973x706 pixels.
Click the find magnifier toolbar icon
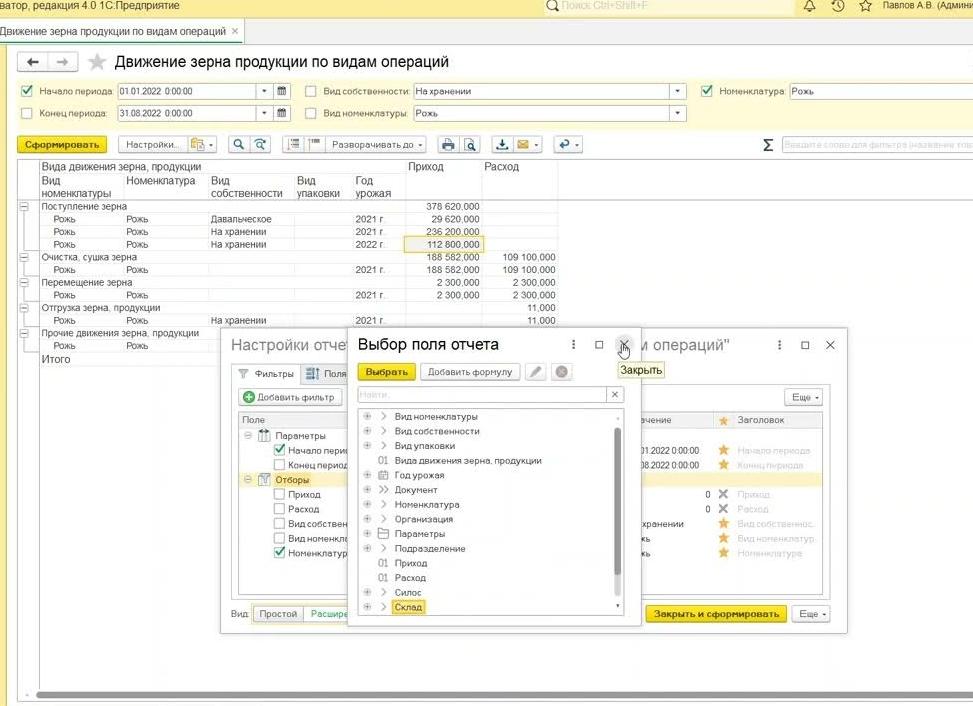coord(238,145)
